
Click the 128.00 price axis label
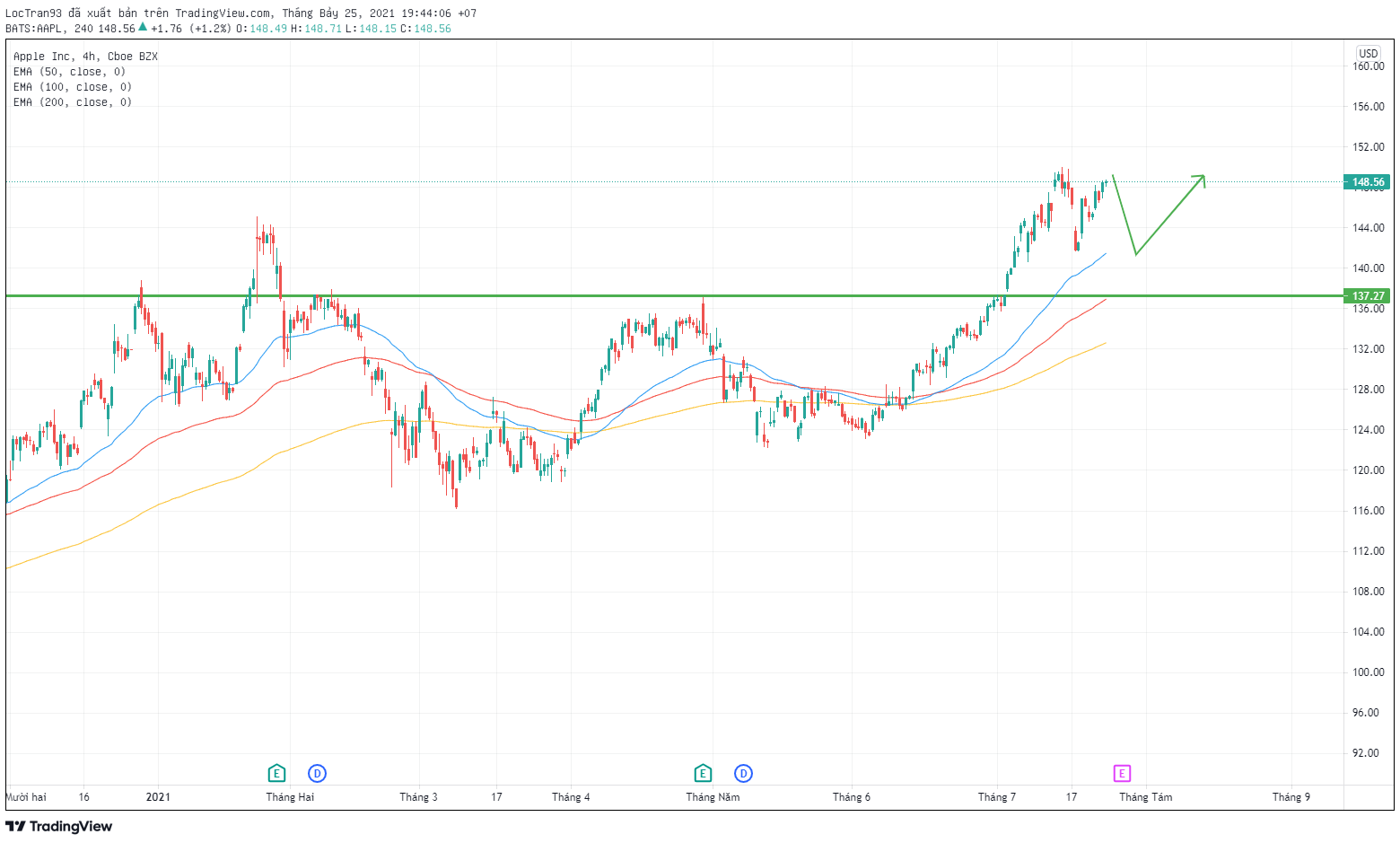pyautogui.click(x=1369, y=390)
